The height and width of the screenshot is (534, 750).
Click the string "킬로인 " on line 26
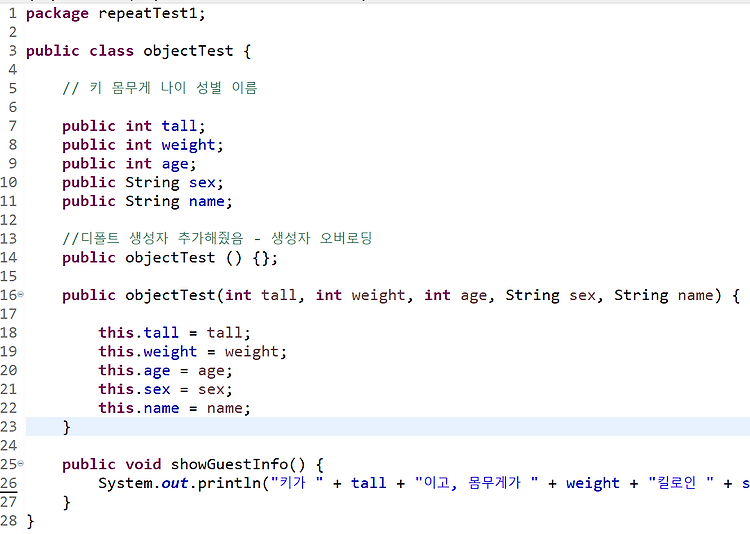pyautogui.click(x=681, y=483)
